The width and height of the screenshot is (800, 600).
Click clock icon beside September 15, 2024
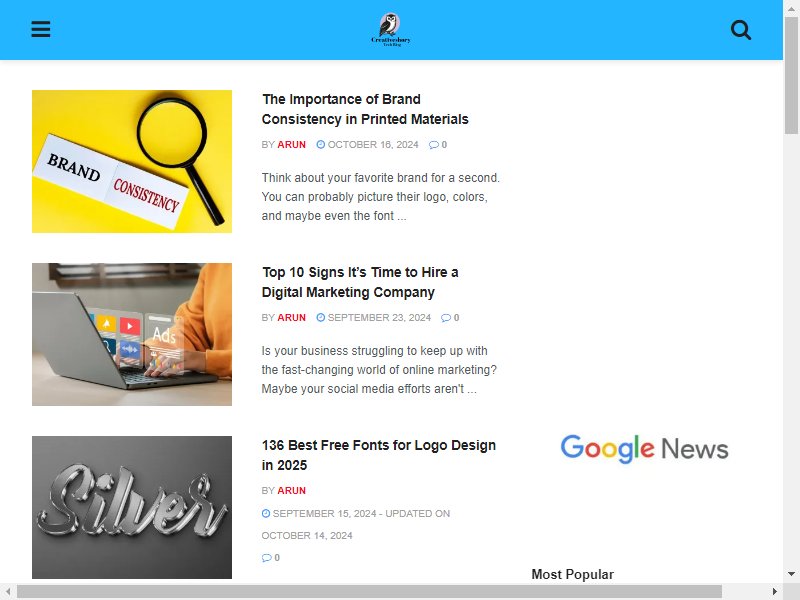[266, 513]
